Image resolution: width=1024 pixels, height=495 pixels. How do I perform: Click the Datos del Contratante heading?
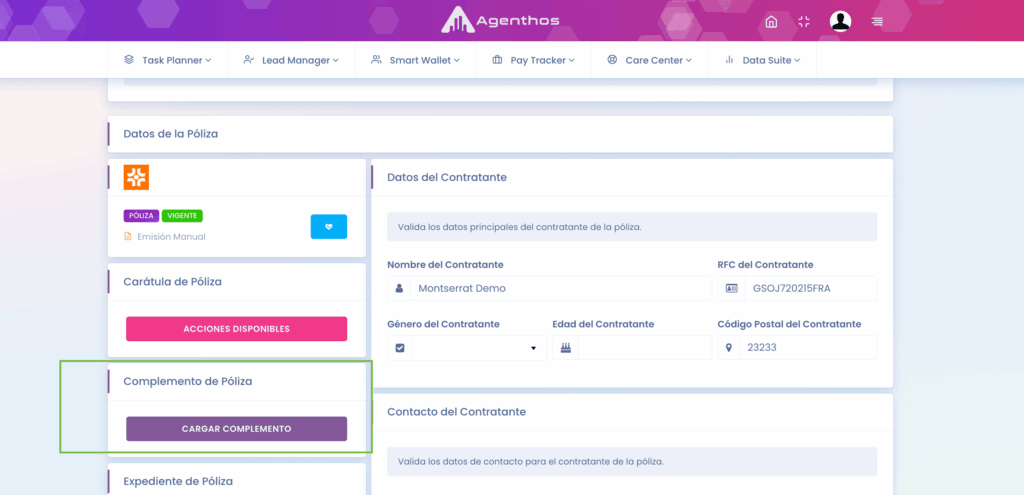pos(447,177)
